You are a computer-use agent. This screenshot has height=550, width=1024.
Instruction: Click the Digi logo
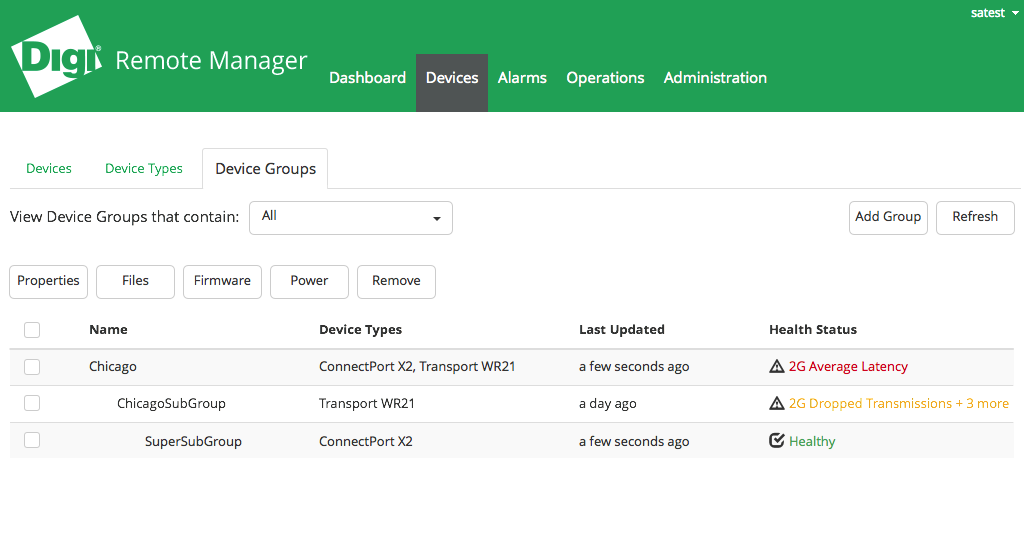(x=57, y=57)
